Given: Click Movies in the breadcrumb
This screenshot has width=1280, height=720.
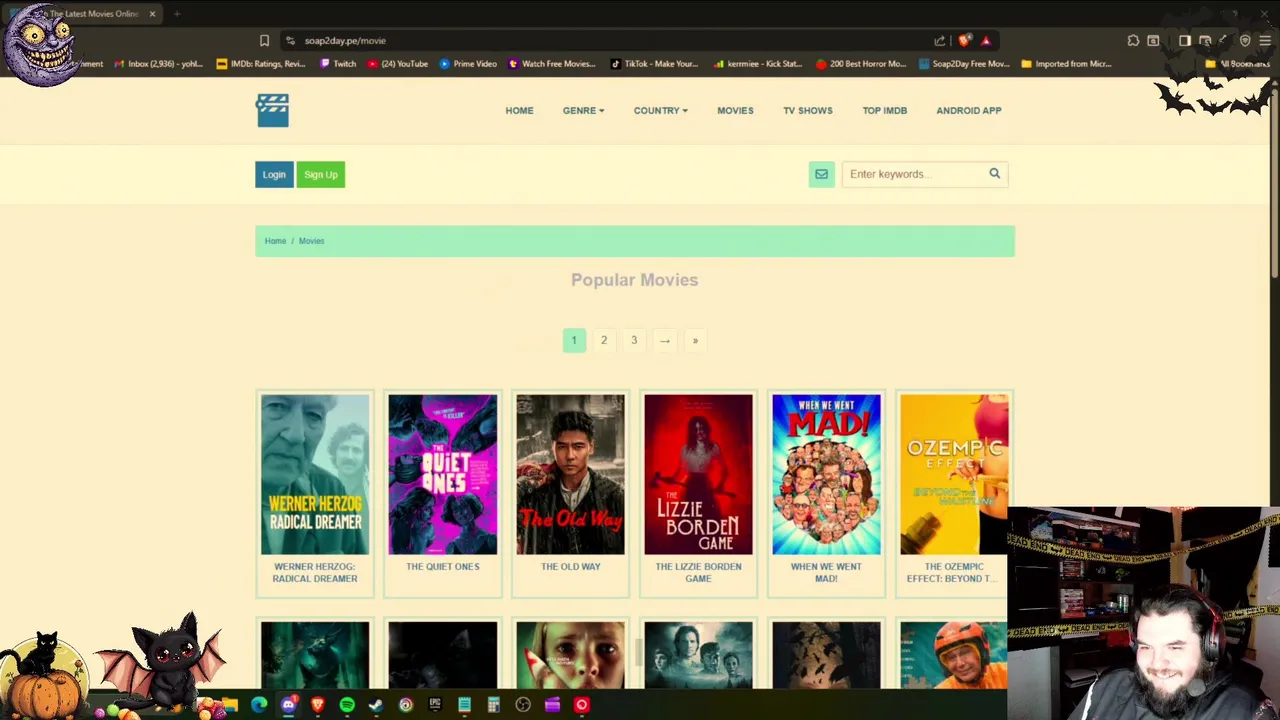Looking at the screenshot, I should [x=311, y=241].
